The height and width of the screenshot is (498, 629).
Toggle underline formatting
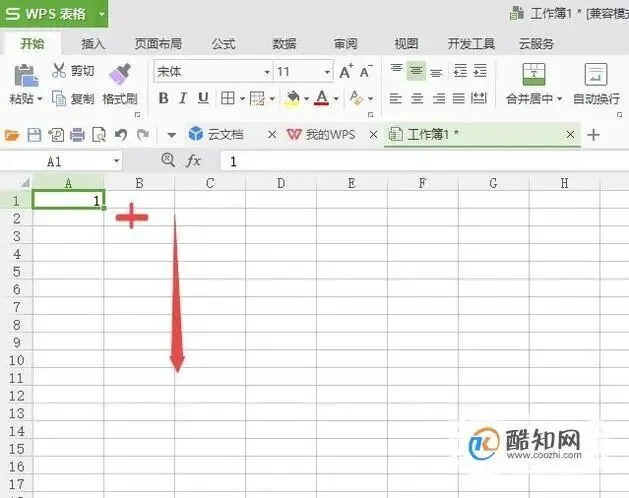(203, 98)
